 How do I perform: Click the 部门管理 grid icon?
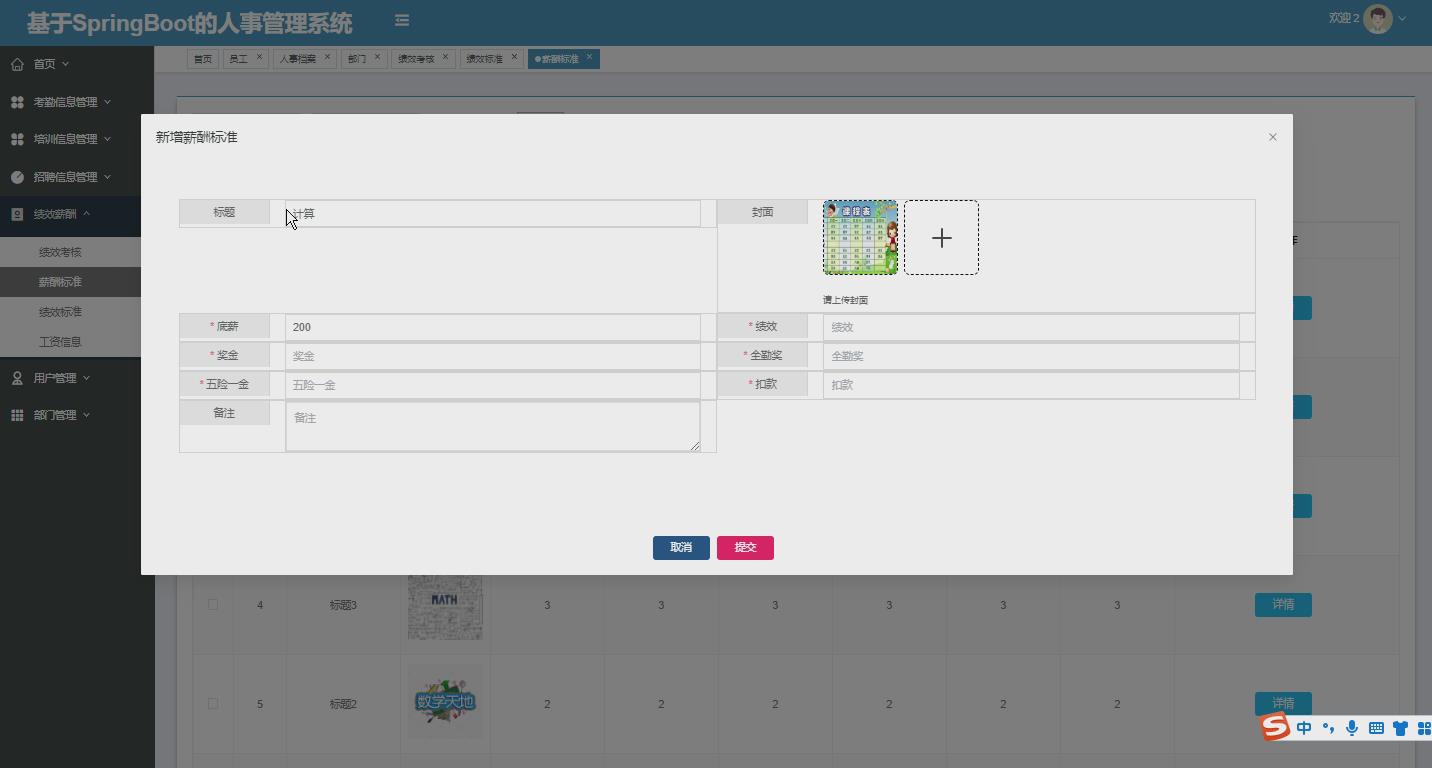(17, 415)
